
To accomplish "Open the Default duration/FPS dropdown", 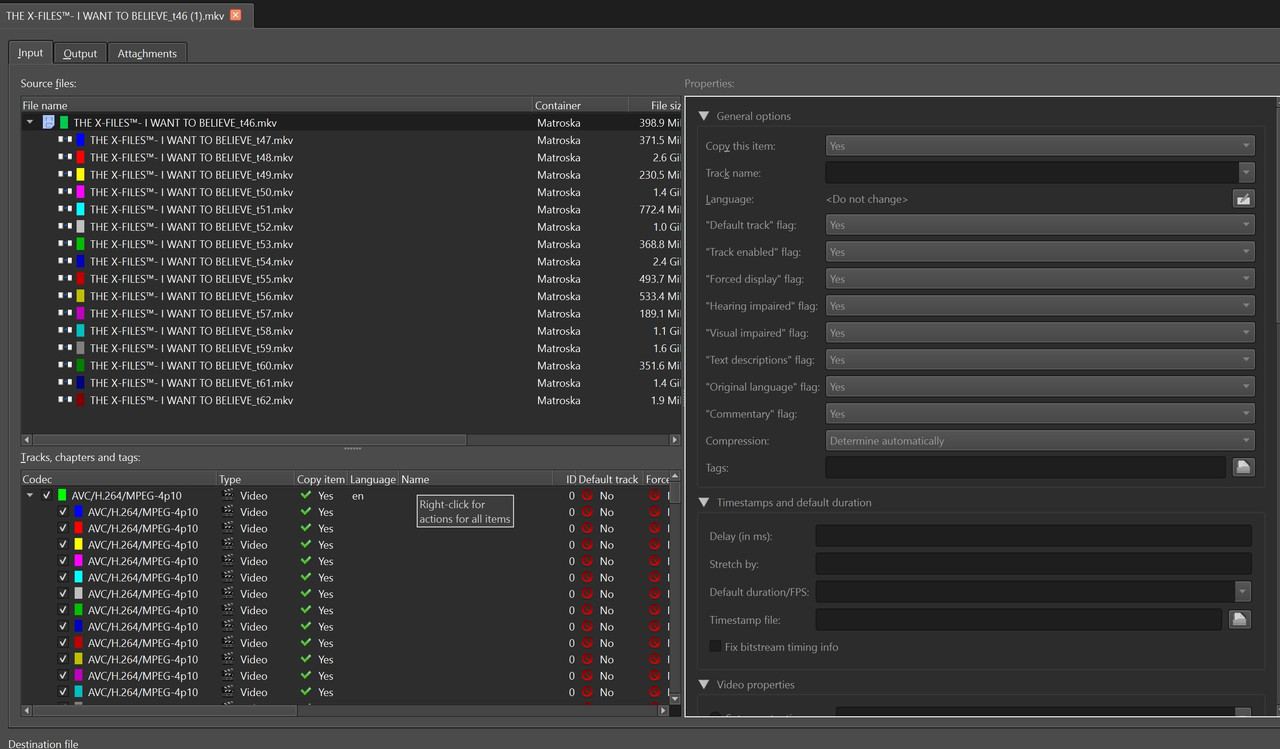I will pos(1243,592).
